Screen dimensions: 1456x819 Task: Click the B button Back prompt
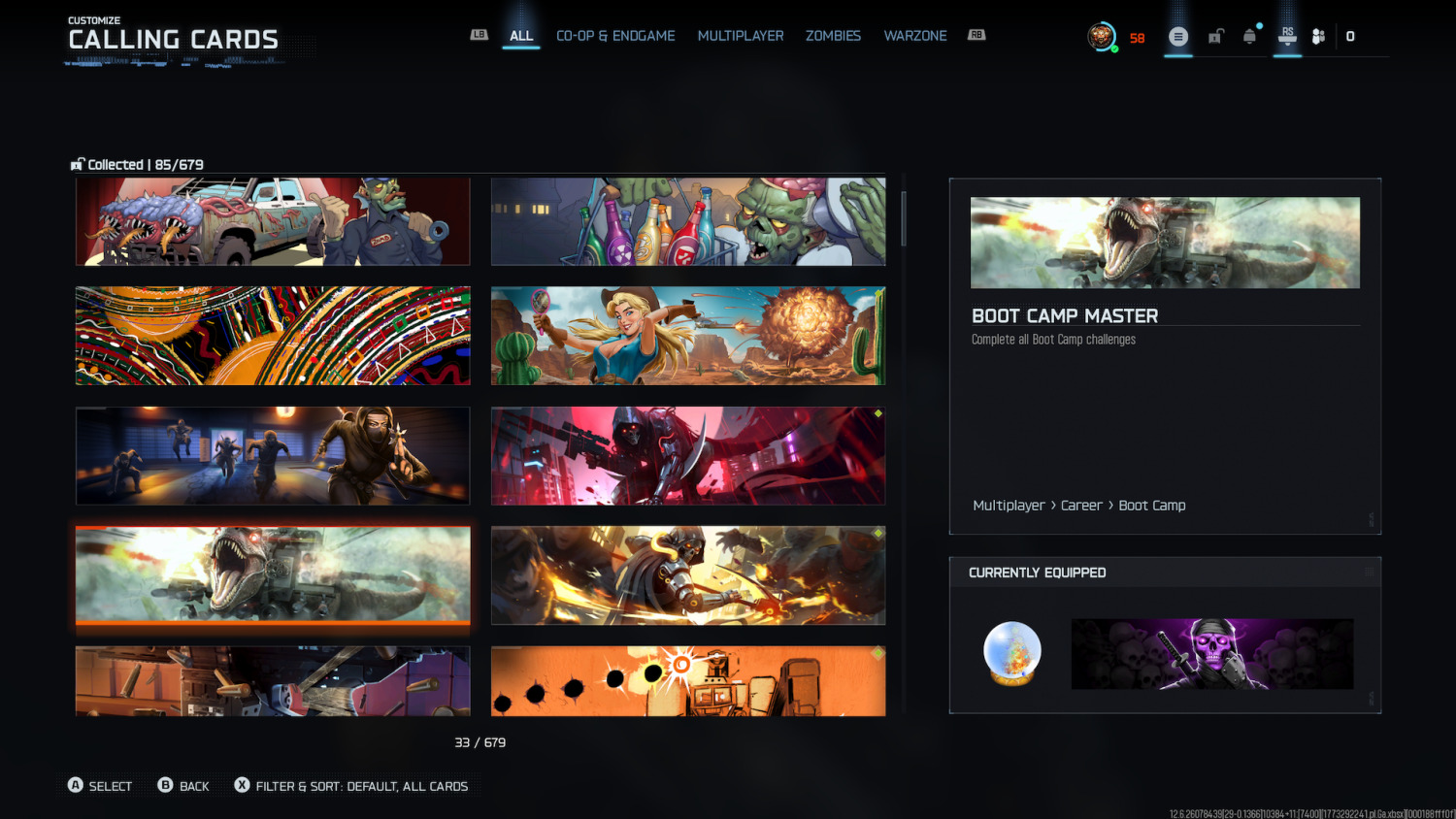click(x=166, y=785)
